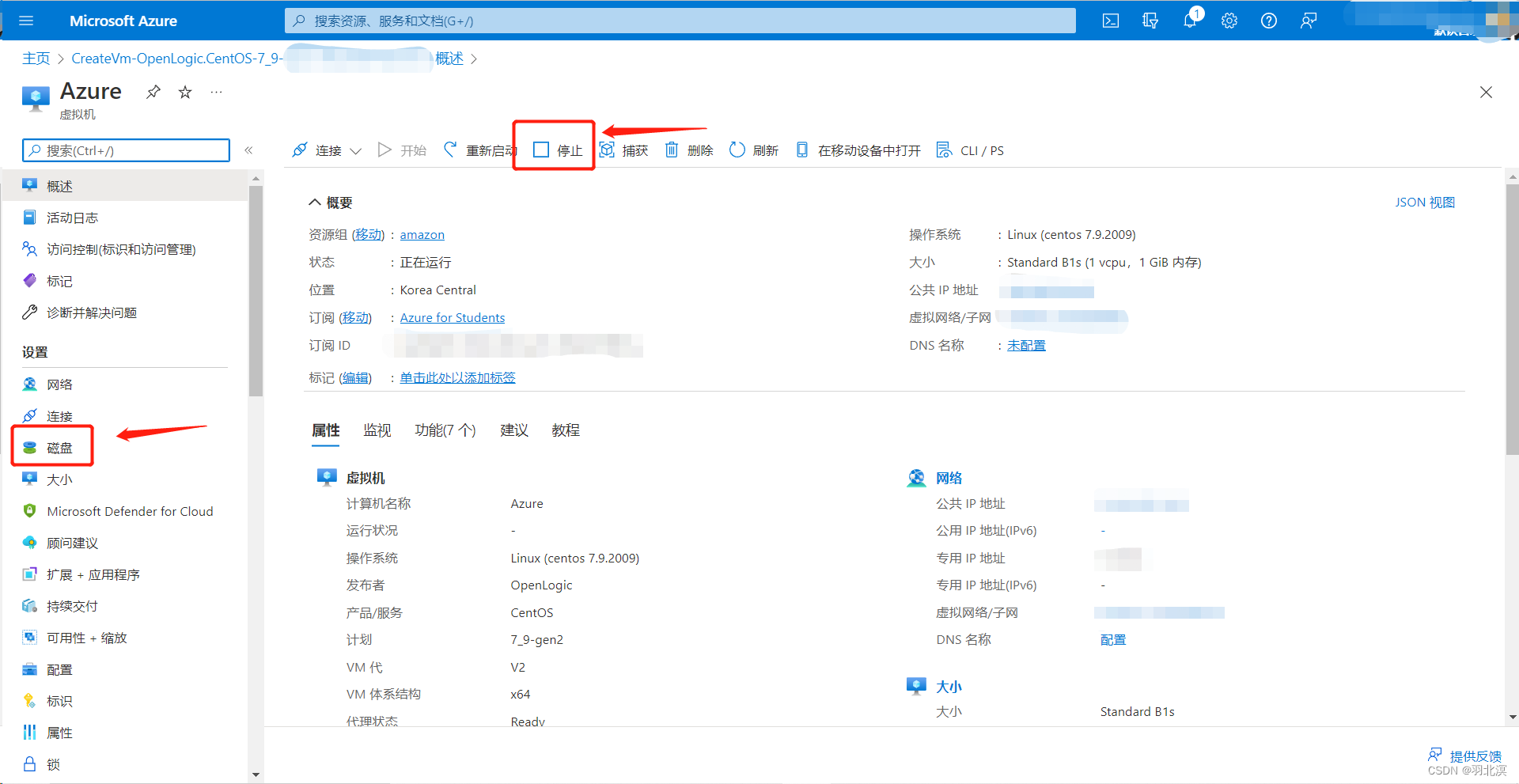The width and height of the screenshot is (1519, 784).
Task: Add VM to favorites star
Action: tap(185, 92)
